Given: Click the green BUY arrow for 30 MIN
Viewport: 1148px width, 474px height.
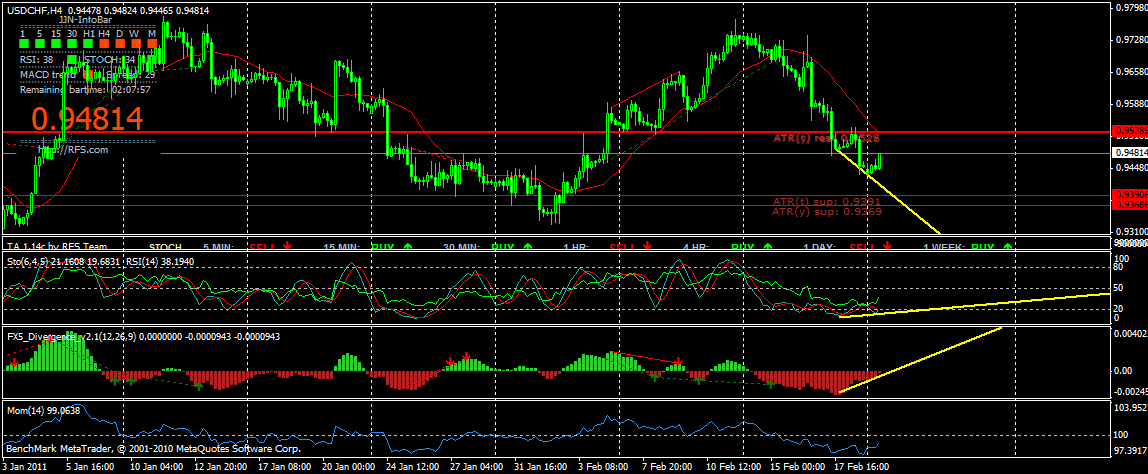Looking at the screenshot, I should tap(528, 245).
